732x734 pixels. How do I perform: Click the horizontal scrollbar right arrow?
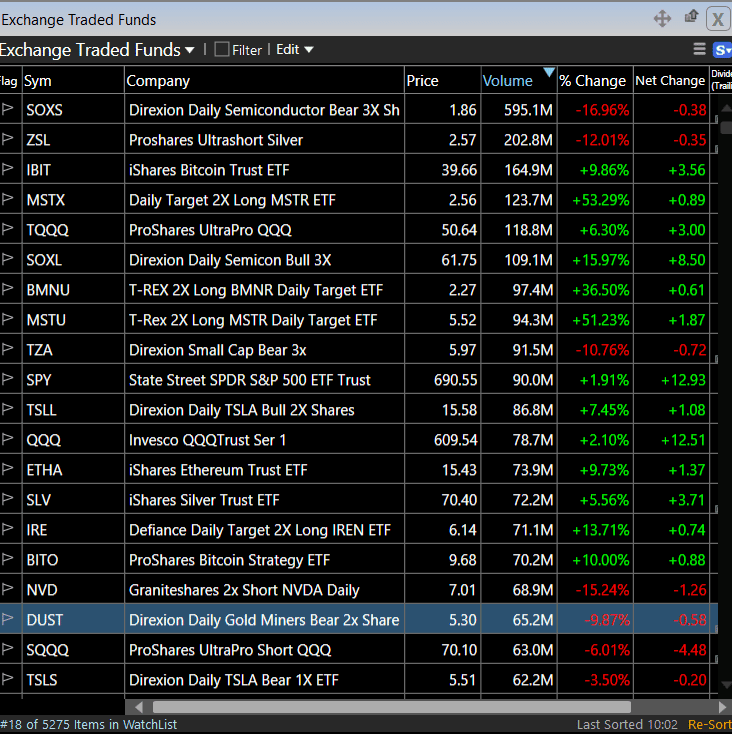coord(723,707)
